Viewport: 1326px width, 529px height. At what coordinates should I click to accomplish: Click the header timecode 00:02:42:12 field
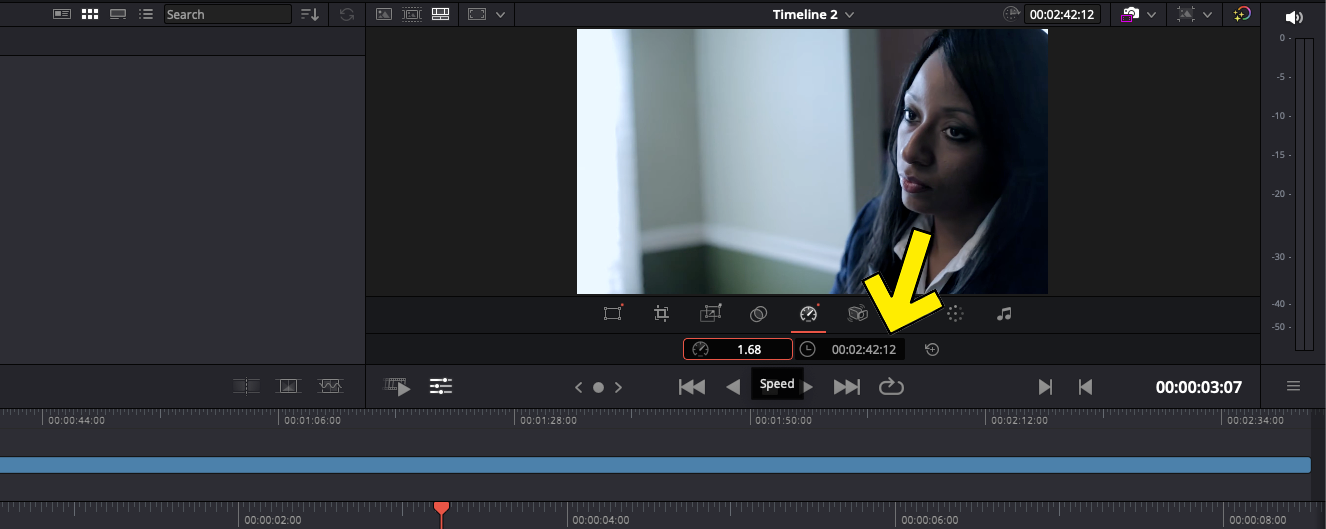click(1063, 14)
